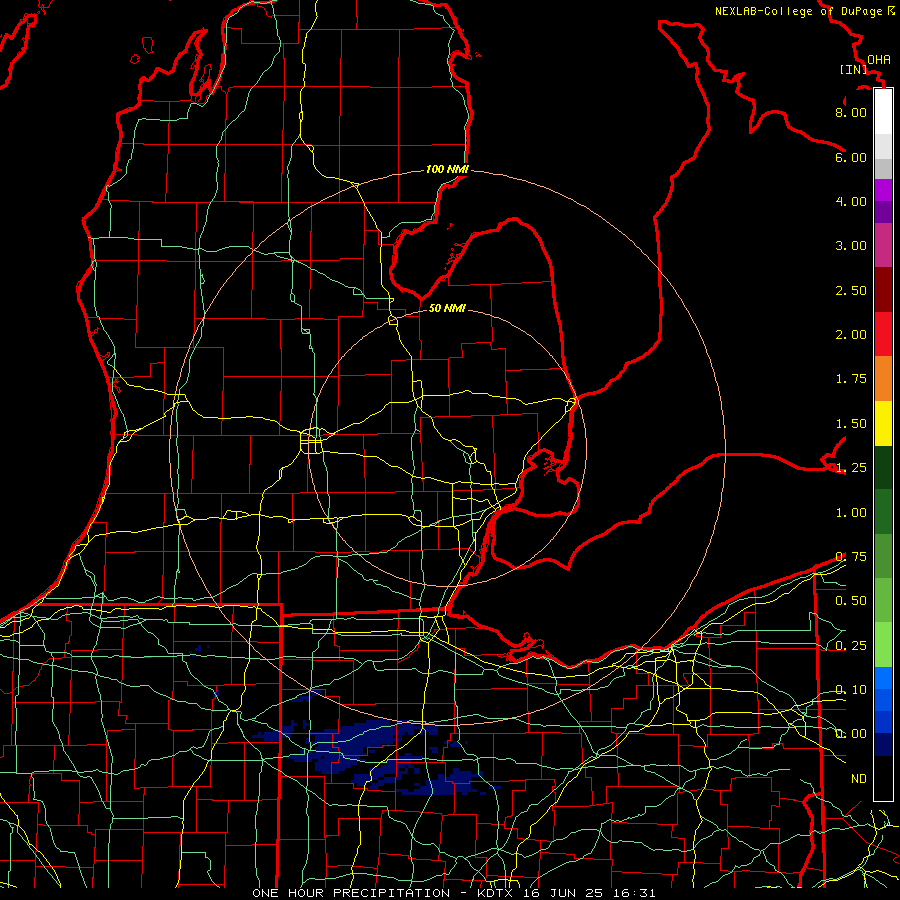Click the 'NEXLAB-College of DuPage' credit text
Viewport: 900px width, 900px height.
[x=798, y=11]
